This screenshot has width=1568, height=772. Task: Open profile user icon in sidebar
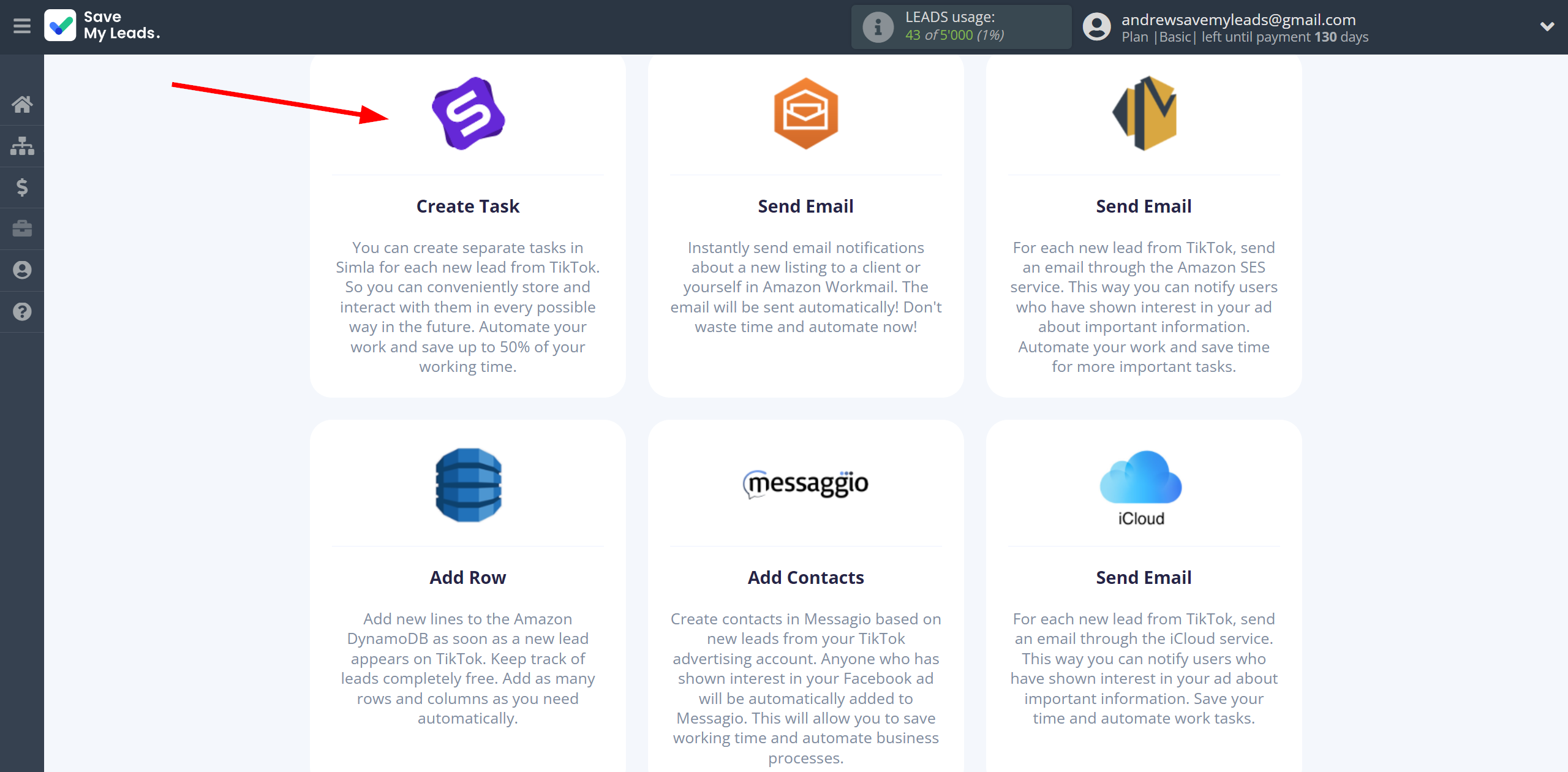(22, 270)
